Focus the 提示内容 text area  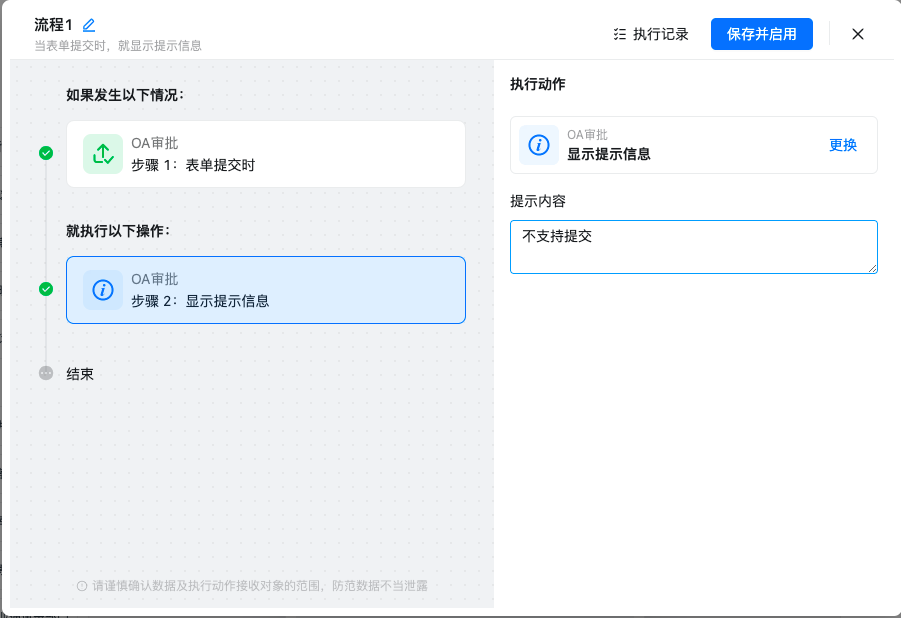693,247
